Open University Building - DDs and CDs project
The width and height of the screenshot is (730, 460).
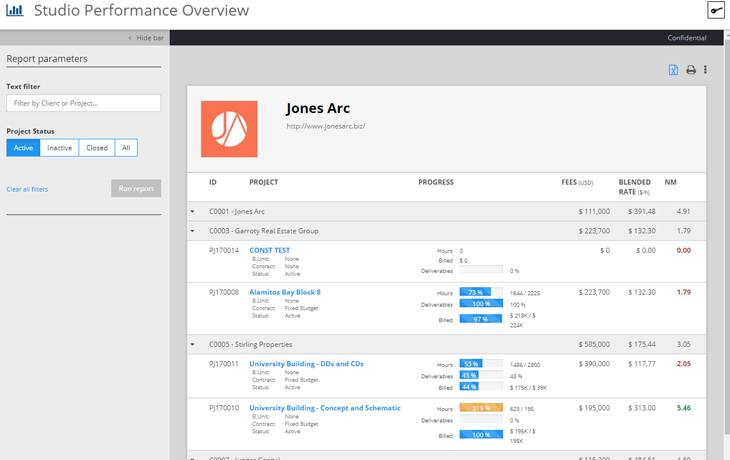pyautogui.click(x=306, y=364)
